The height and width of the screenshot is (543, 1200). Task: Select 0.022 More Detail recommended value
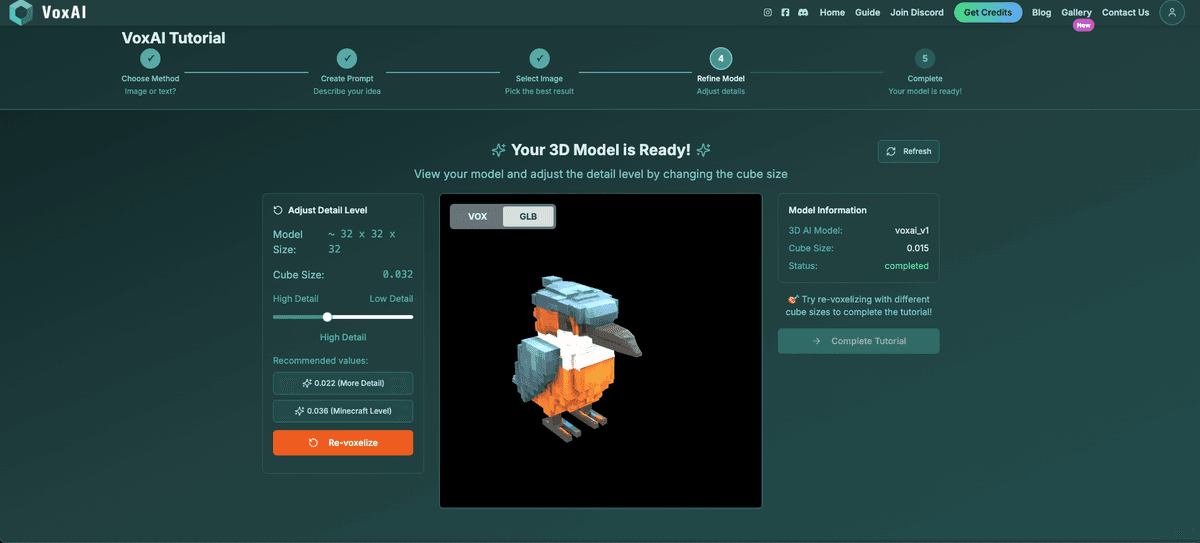343,383
